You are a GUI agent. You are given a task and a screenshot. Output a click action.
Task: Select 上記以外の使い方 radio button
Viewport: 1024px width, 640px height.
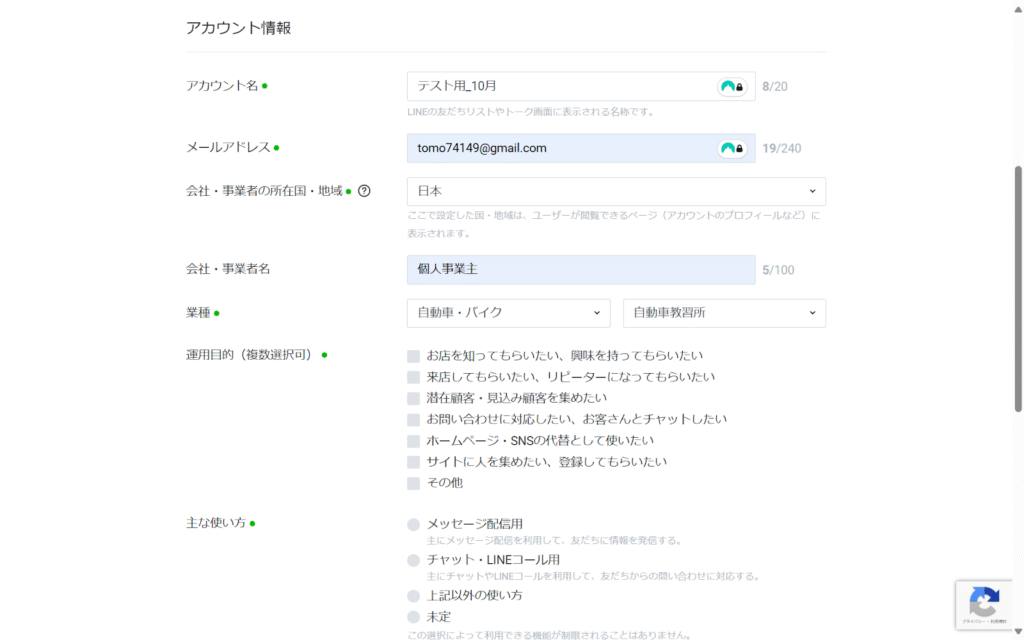[414, 596]
